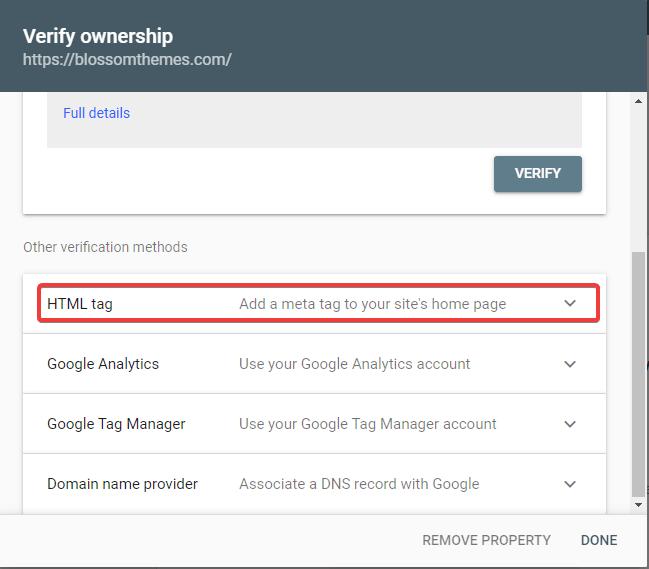Select the Domain name provider label

click(122, 484)
